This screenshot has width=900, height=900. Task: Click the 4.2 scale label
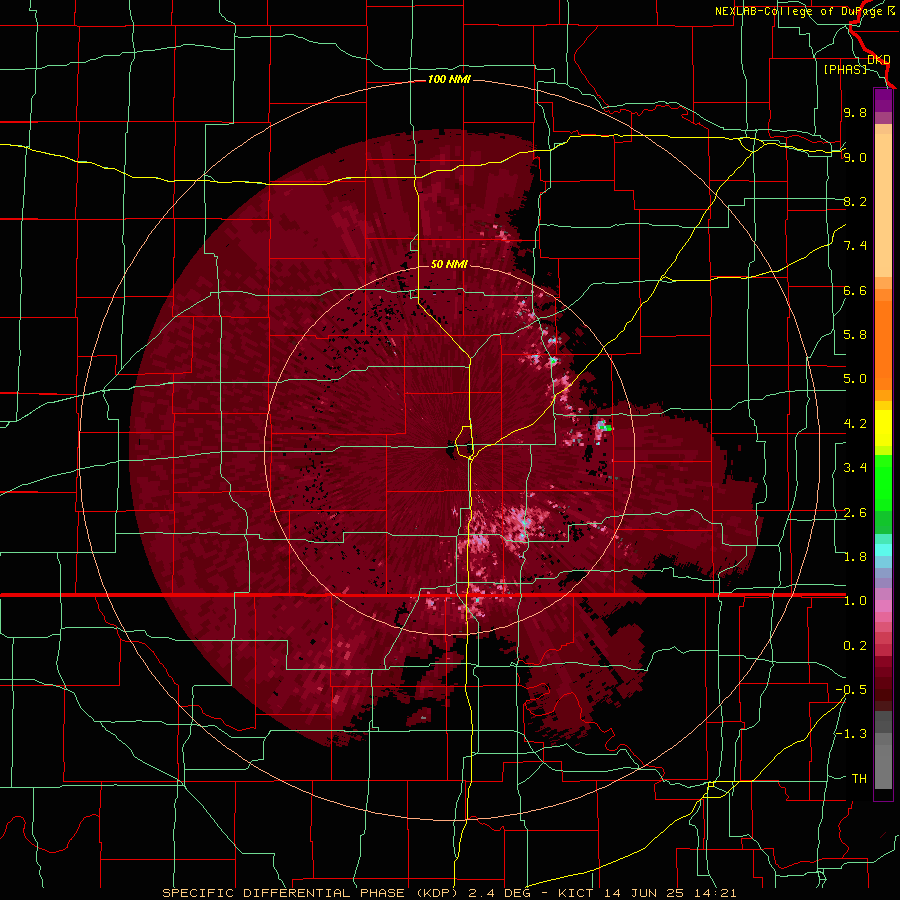[x=855, y=424]
